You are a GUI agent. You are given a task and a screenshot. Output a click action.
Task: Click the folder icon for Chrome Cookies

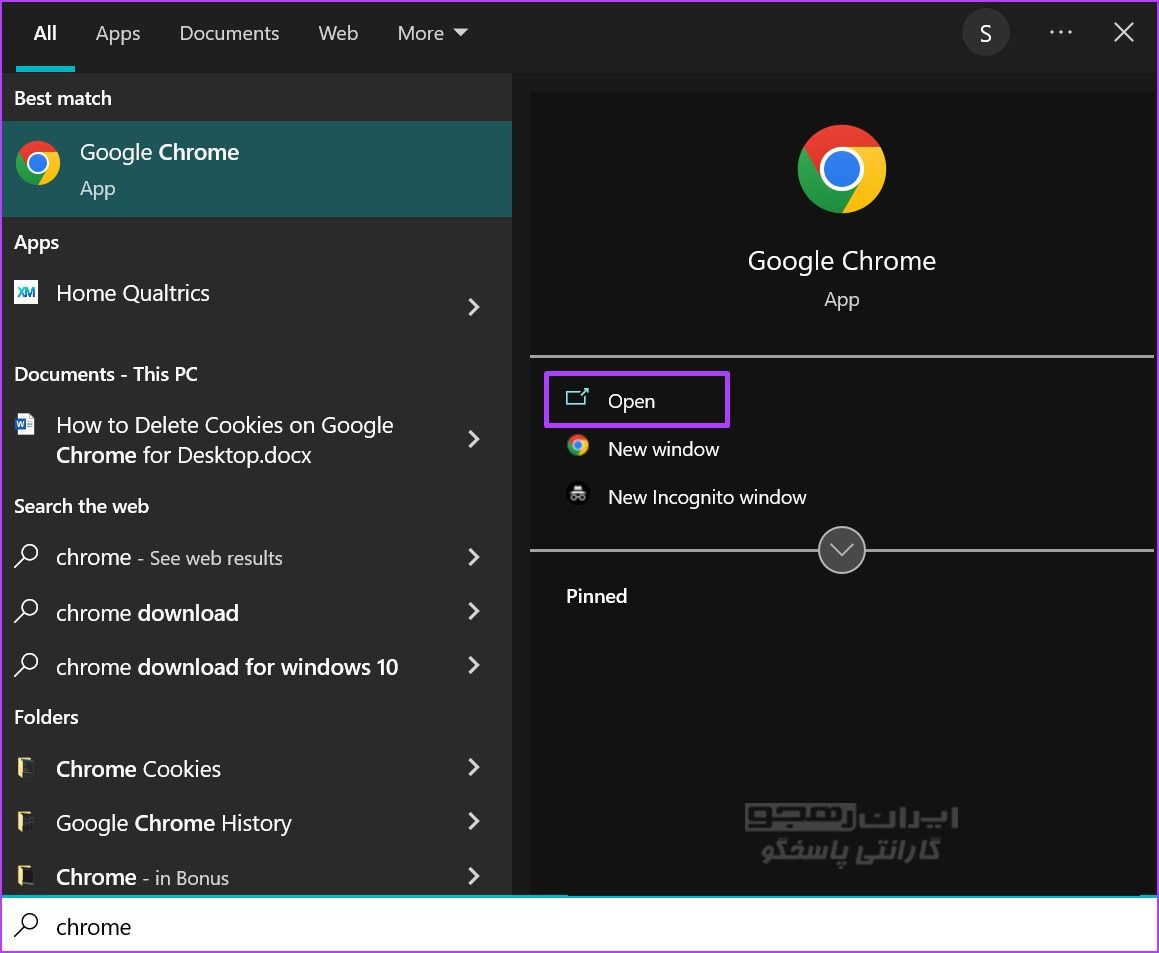25,767
